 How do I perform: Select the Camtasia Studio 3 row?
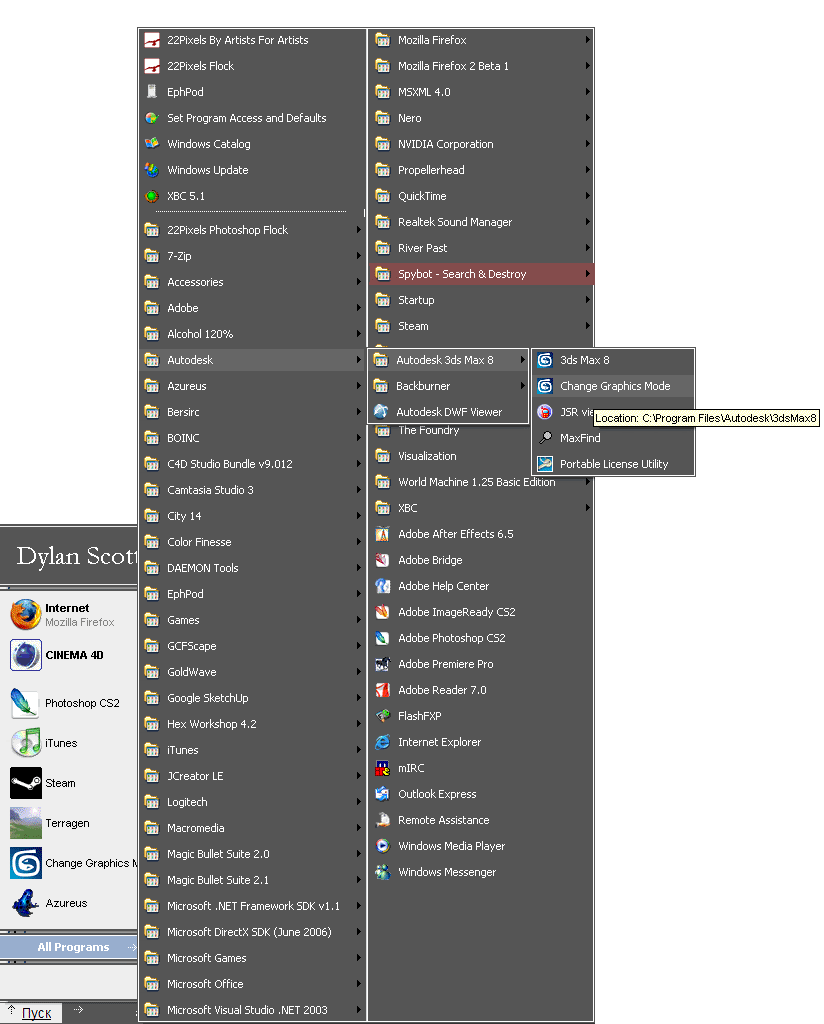click(253, 490)
